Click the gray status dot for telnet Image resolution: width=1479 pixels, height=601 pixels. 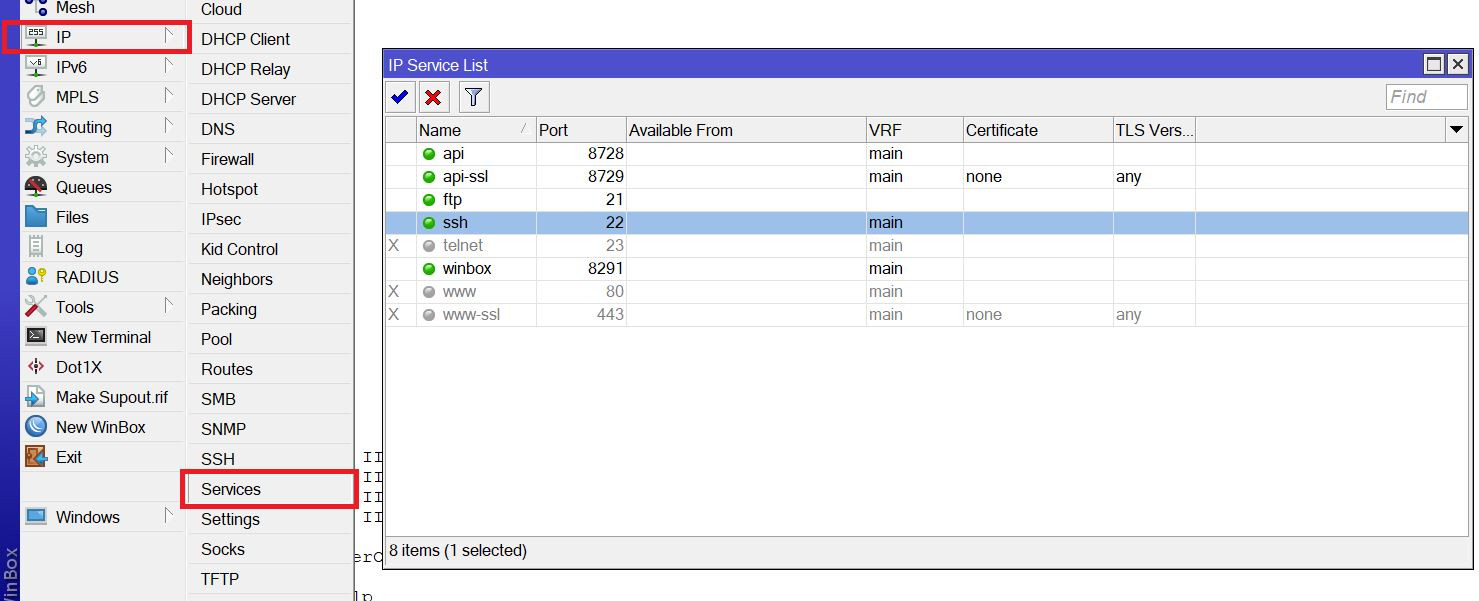[429, 246]
